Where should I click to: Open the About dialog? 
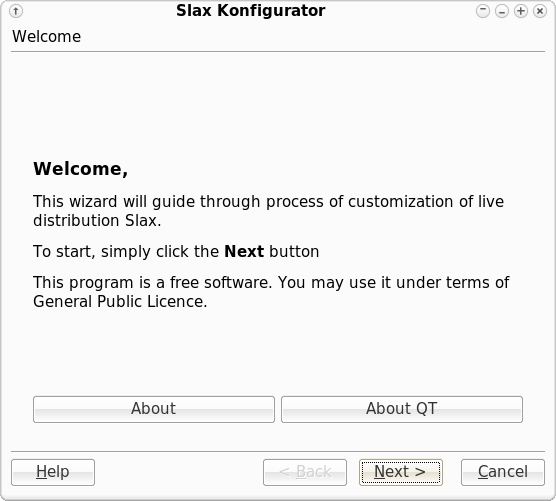click(x=154, y=409)
